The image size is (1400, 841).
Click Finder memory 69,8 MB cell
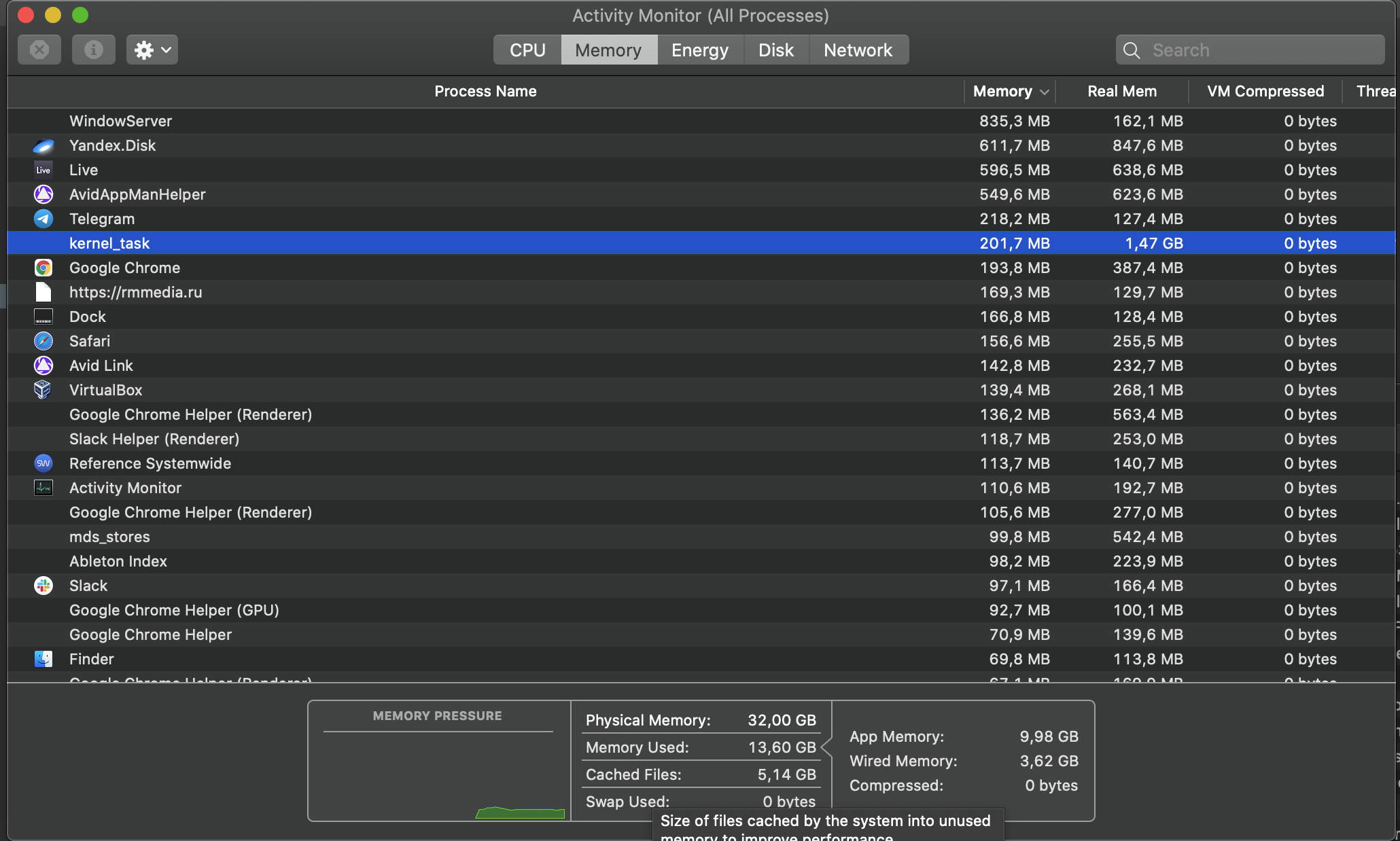click(1019, 659)
